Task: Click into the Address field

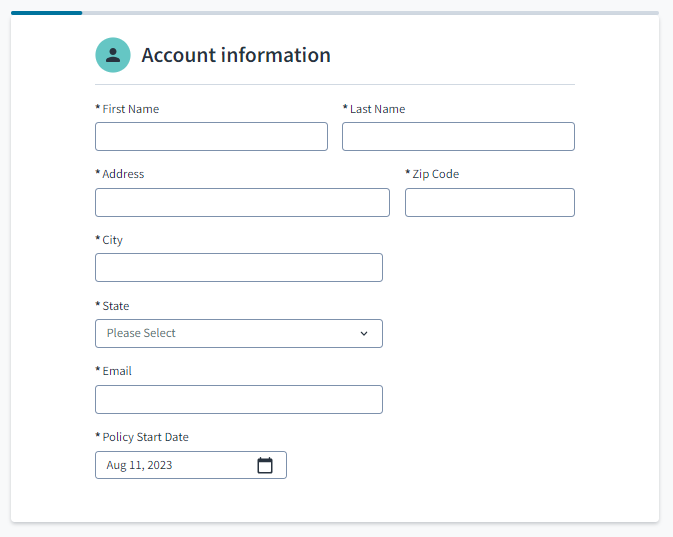Action: pos(243,202)
